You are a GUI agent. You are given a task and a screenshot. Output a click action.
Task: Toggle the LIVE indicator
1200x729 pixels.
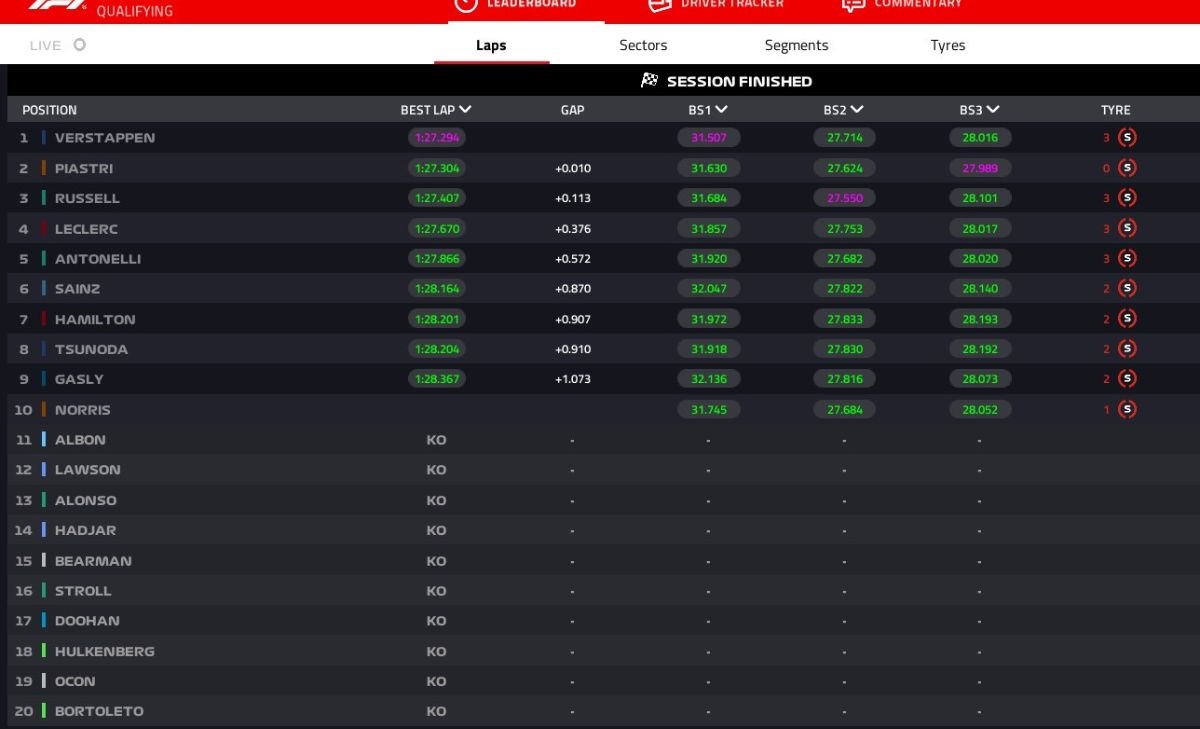tap(79, 45)
